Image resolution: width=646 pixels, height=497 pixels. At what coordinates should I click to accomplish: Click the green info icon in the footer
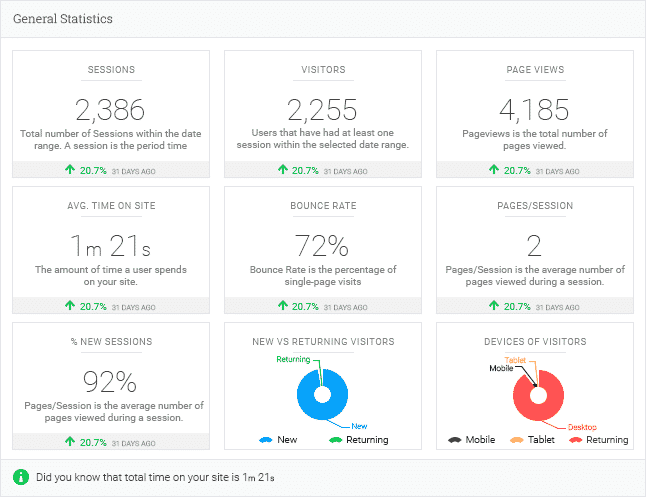21,477
